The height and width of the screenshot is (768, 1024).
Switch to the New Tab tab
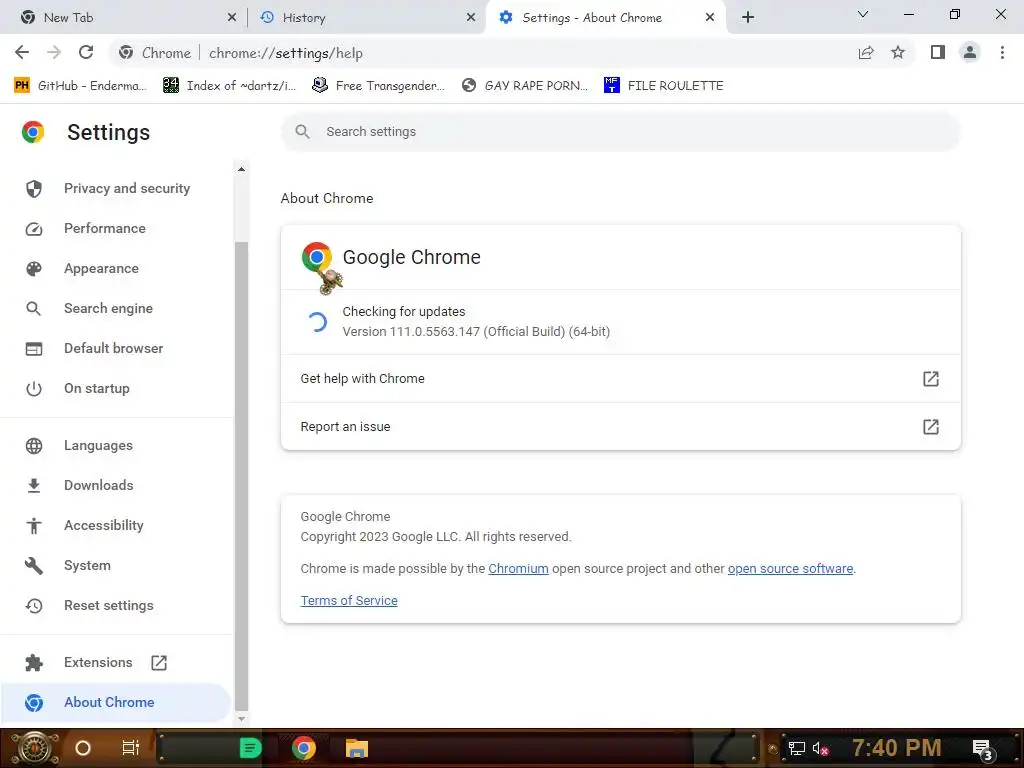point(124,18)
